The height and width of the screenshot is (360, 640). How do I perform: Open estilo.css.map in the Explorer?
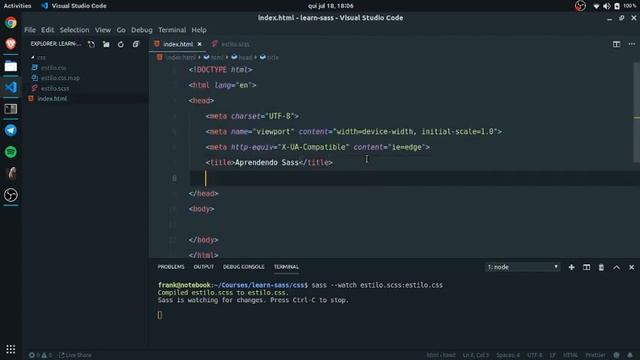tap(60, 78)
